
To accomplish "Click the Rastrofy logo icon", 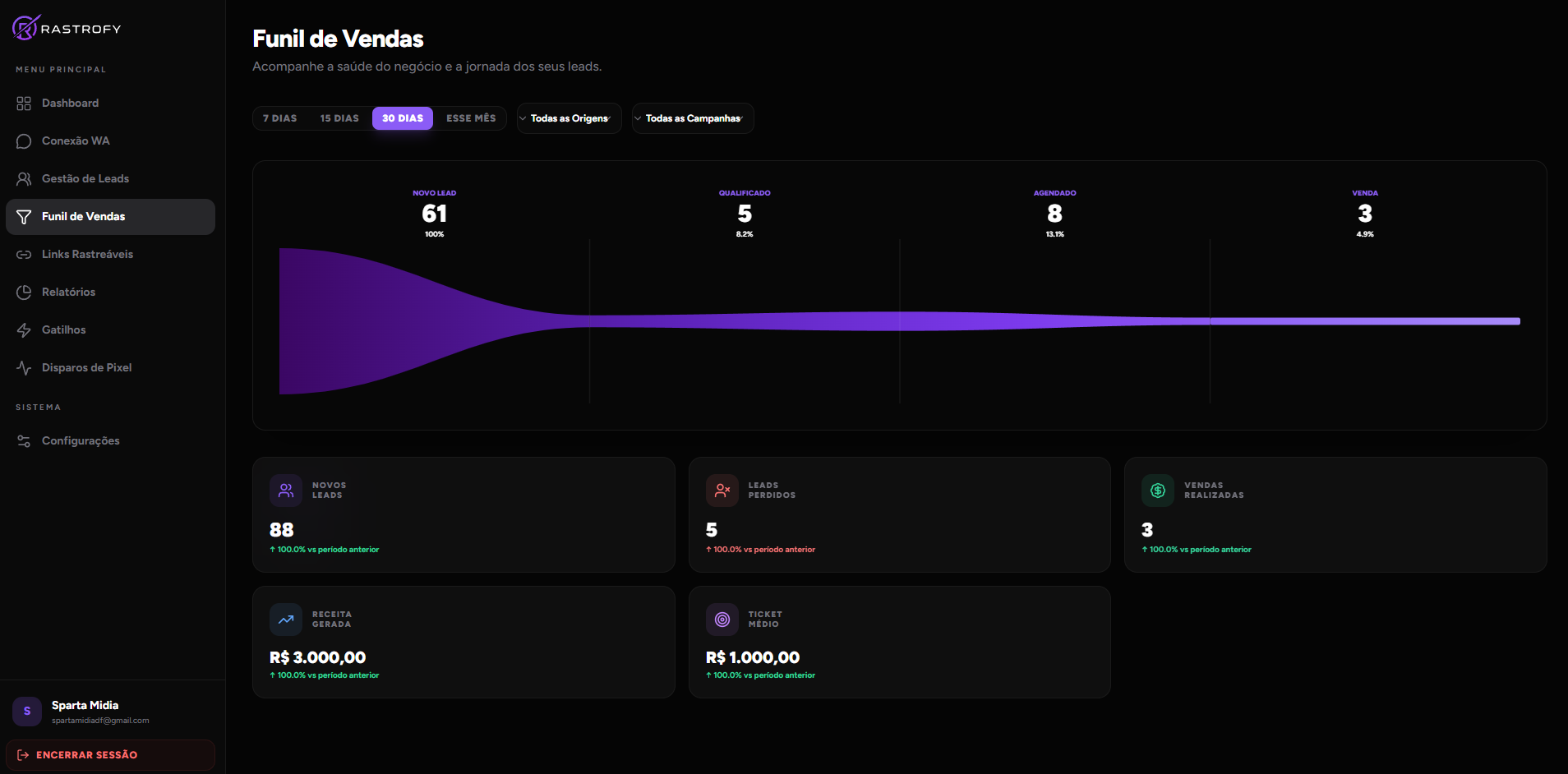I will (x=25, y=28).
